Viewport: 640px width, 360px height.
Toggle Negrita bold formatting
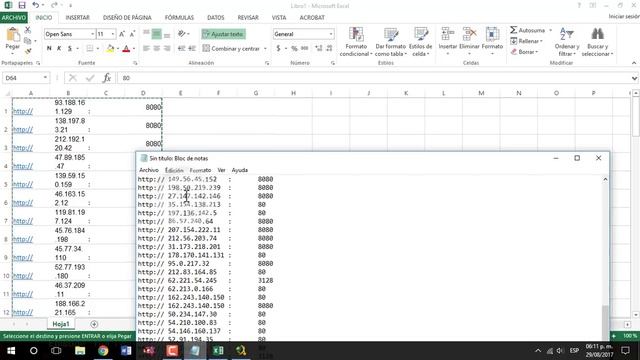click(49, 48)
